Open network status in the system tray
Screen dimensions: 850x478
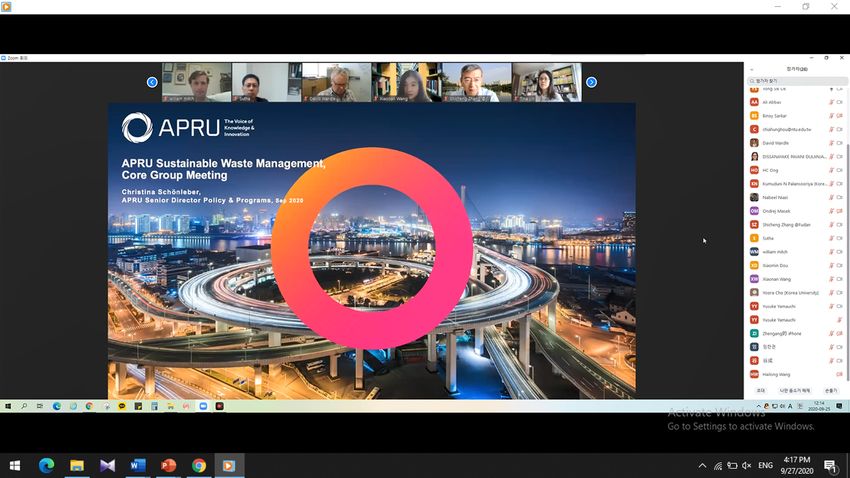pos(717,466)
